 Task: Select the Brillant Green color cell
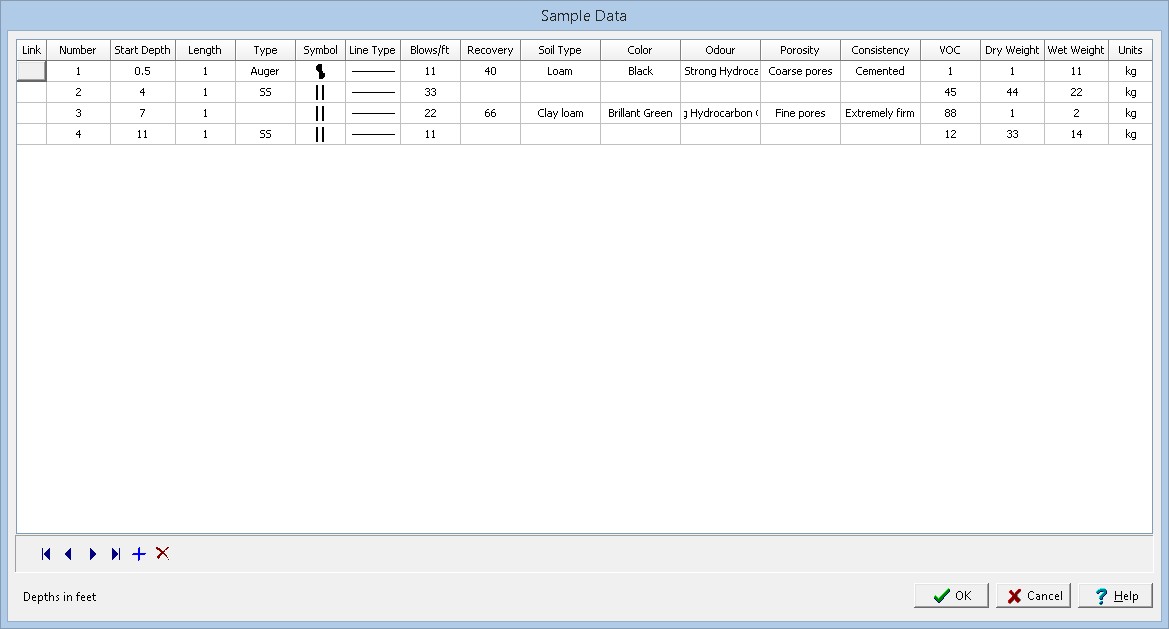tap(640, 113)
